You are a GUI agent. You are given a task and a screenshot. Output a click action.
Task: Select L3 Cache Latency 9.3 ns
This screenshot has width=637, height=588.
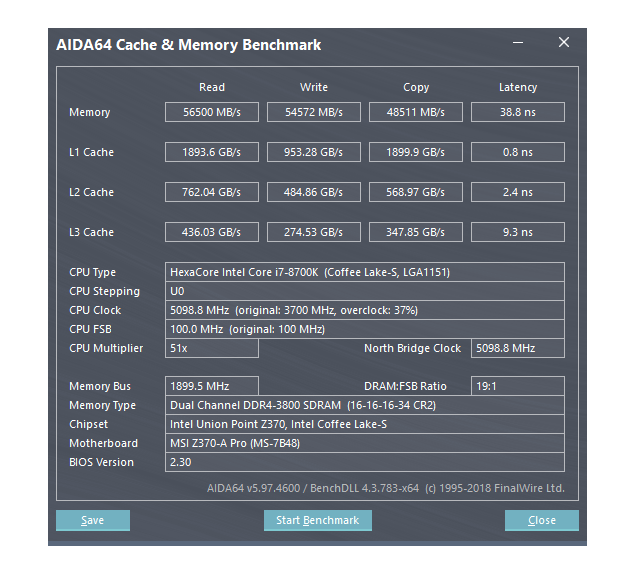tap(518, 232)
